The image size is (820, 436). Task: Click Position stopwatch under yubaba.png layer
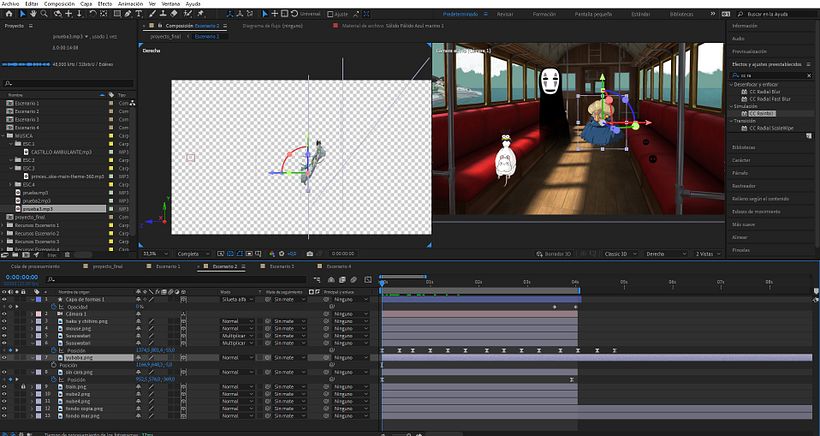click(x=53, y=365)
